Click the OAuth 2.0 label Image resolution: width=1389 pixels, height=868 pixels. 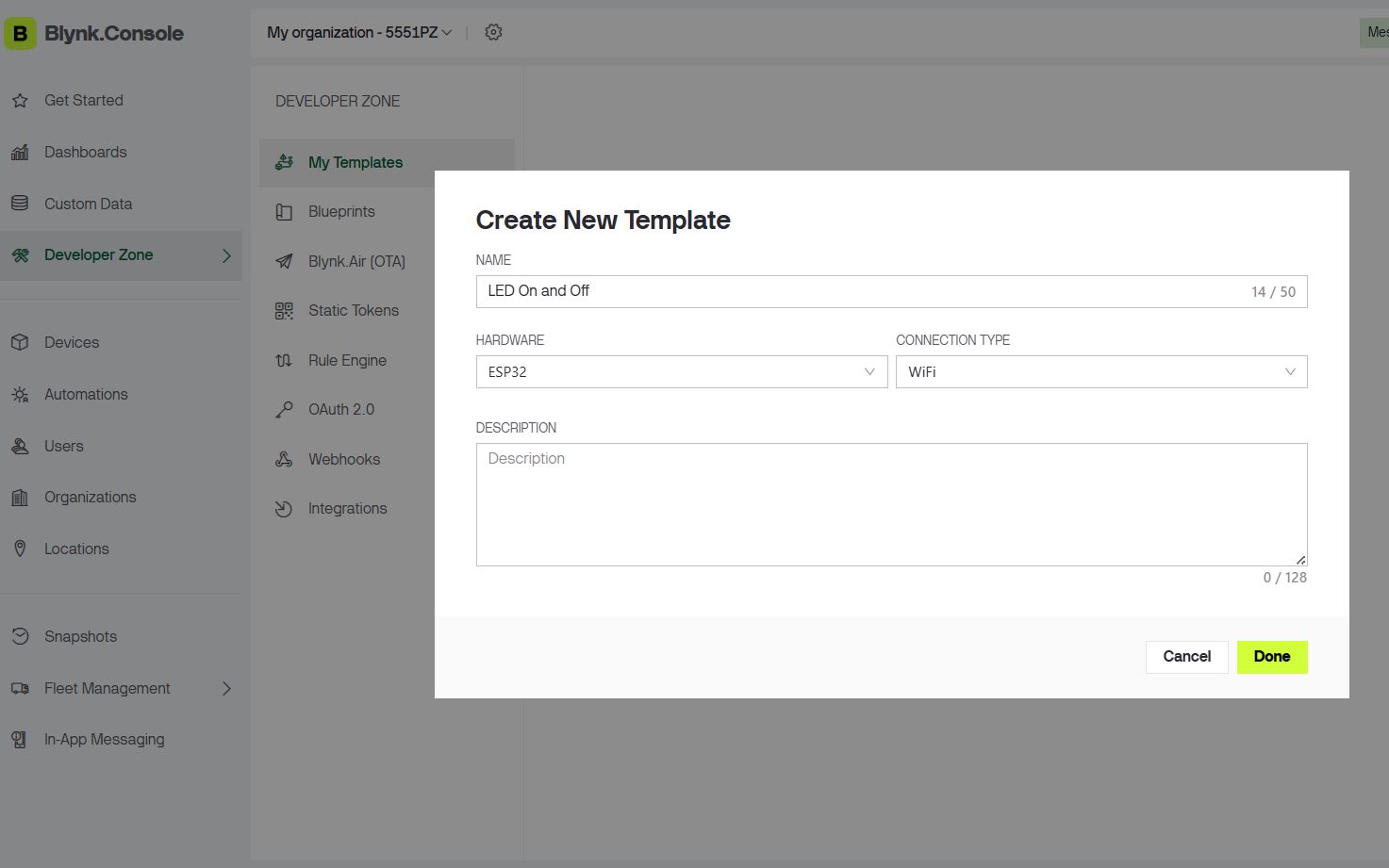click(341, 410)
